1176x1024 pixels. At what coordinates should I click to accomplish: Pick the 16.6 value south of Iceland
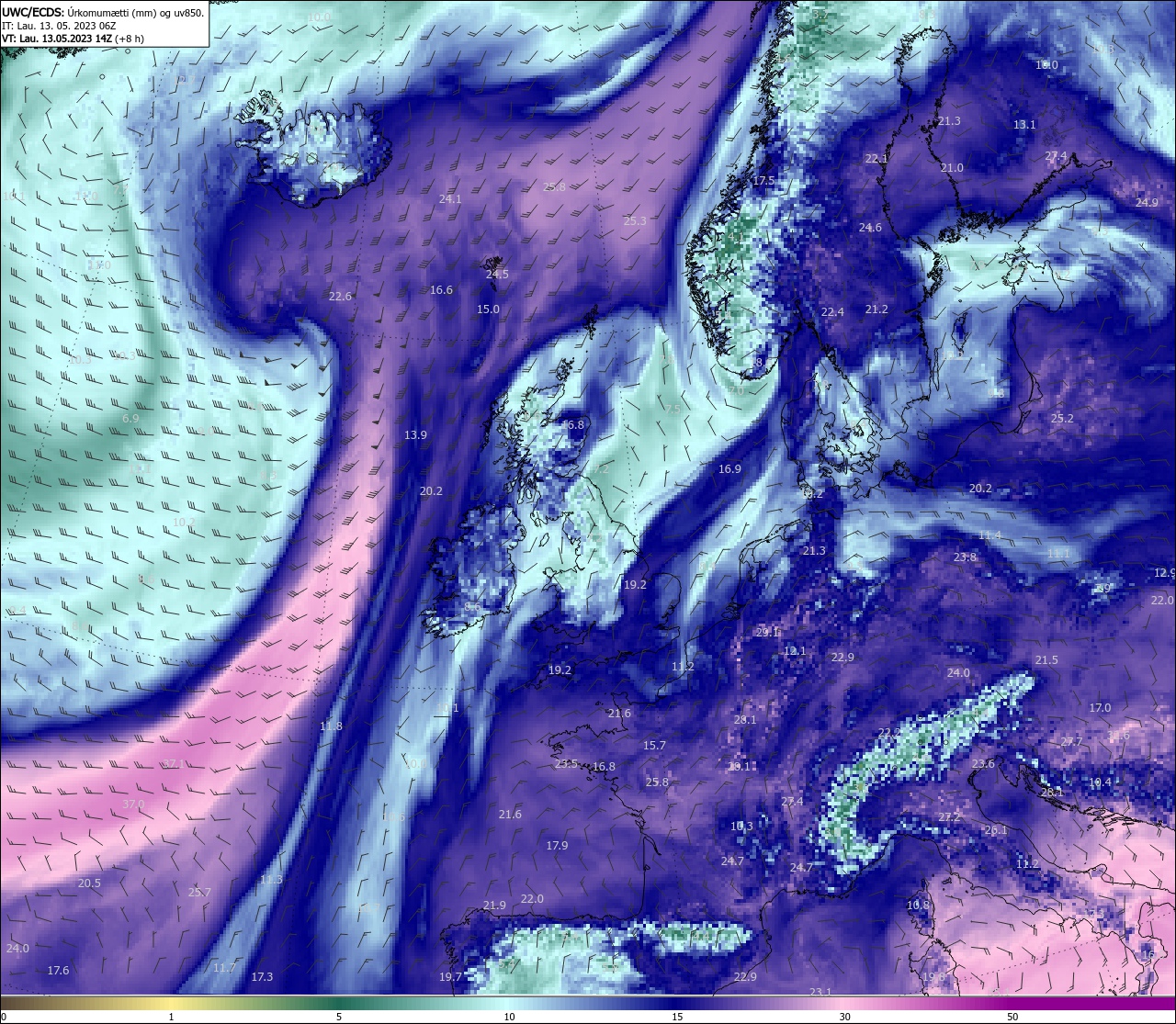(441, 290)
